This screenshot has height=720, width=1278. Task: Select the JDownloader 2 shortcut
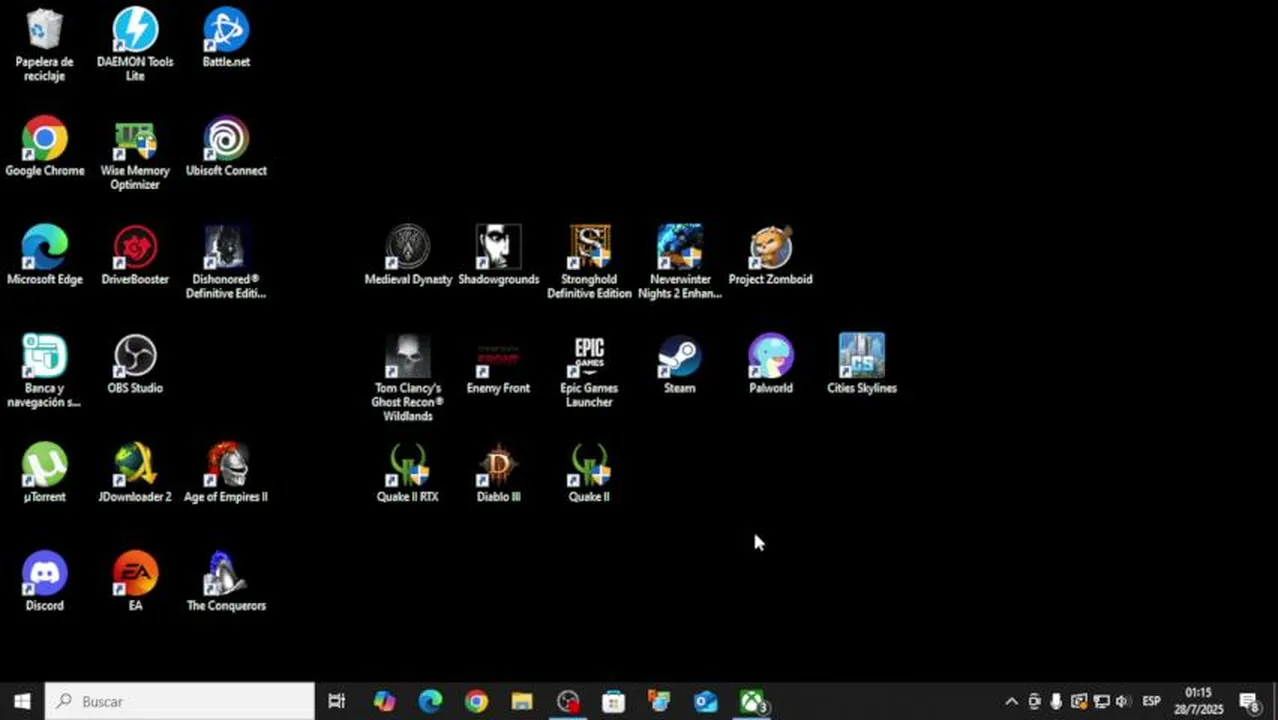(135, 473)
